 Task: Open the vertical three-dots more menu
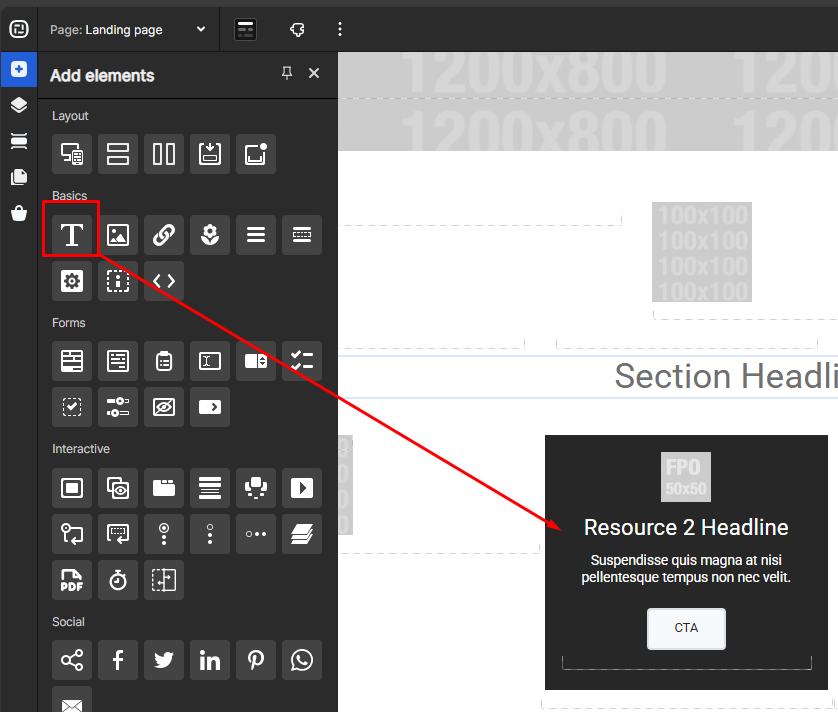(x=340, y=29)
